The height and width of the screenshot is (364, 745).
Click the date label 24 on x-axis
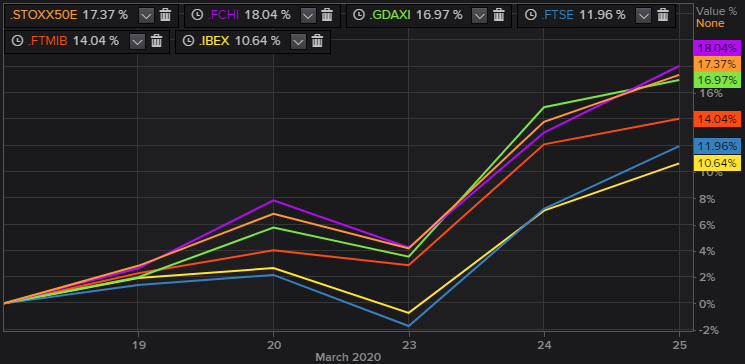tap(544, 345)
